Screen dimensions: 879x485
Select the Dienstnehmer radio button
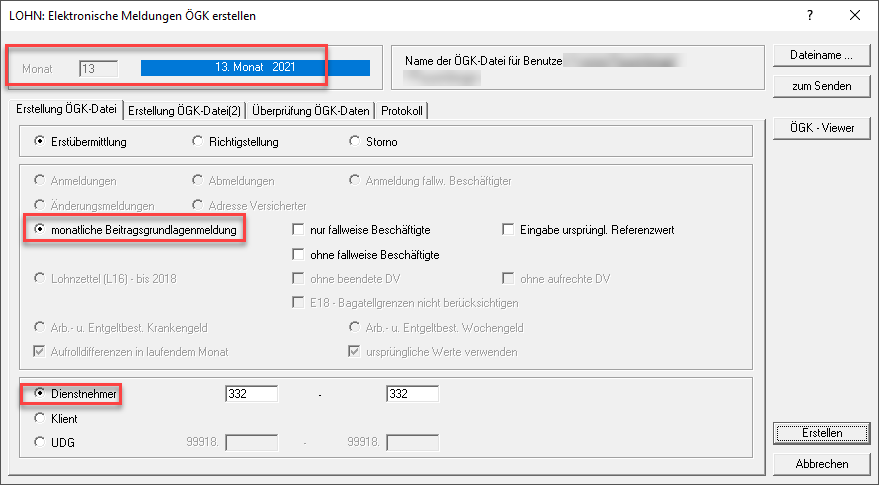(x=40, y=395)
